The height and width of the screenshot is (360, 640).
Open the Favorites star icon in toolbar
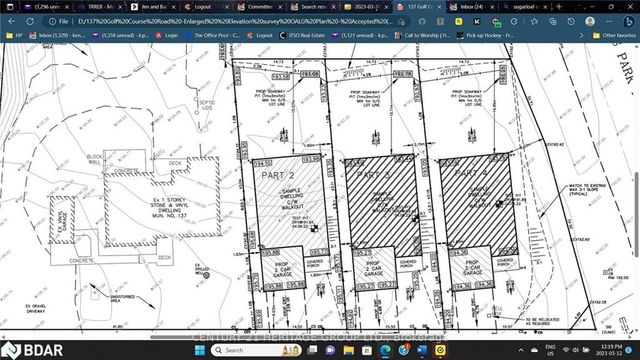click(534, 21)
